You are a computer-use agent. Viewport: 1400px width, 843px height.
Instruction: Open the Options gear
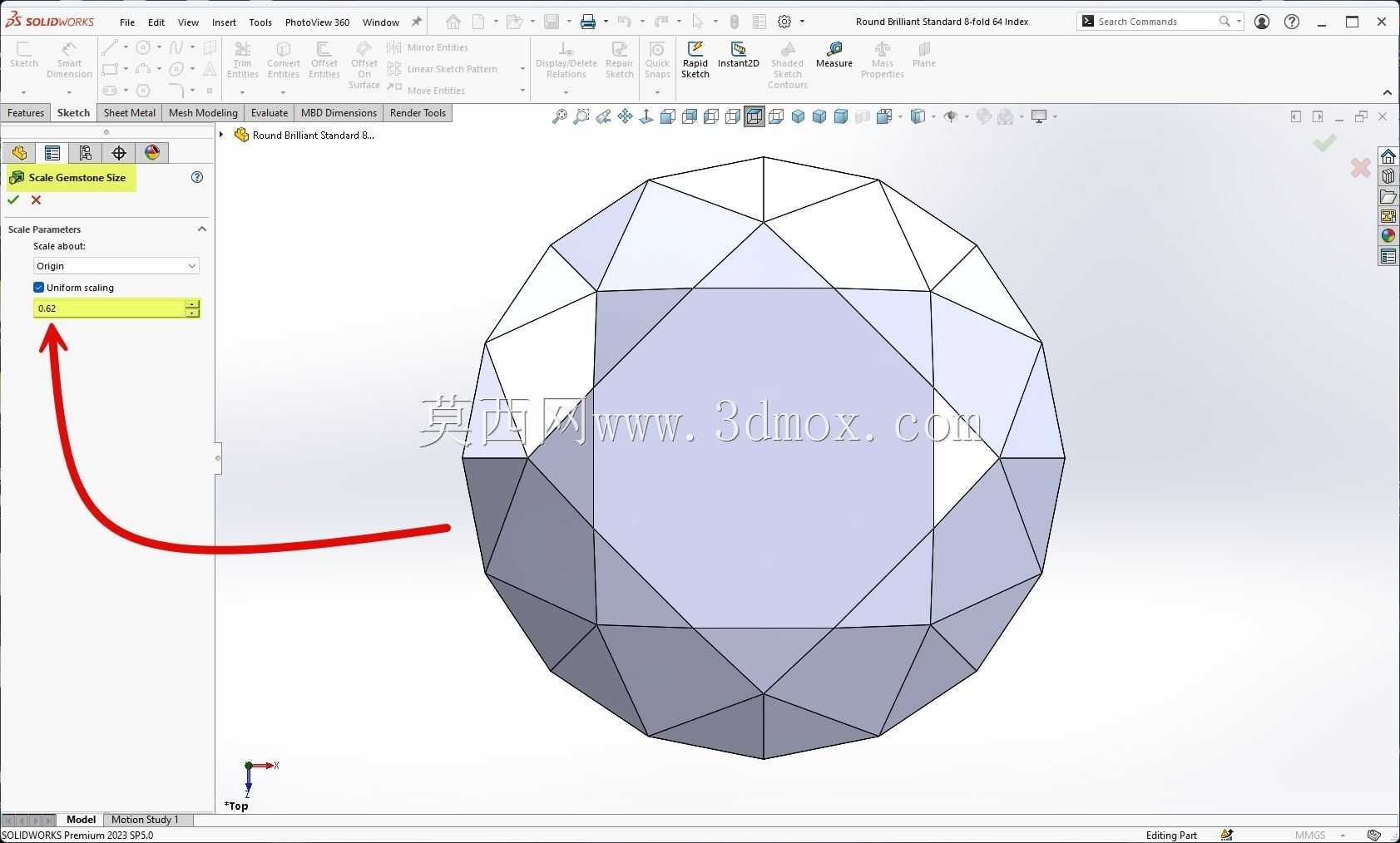(784, 22)
